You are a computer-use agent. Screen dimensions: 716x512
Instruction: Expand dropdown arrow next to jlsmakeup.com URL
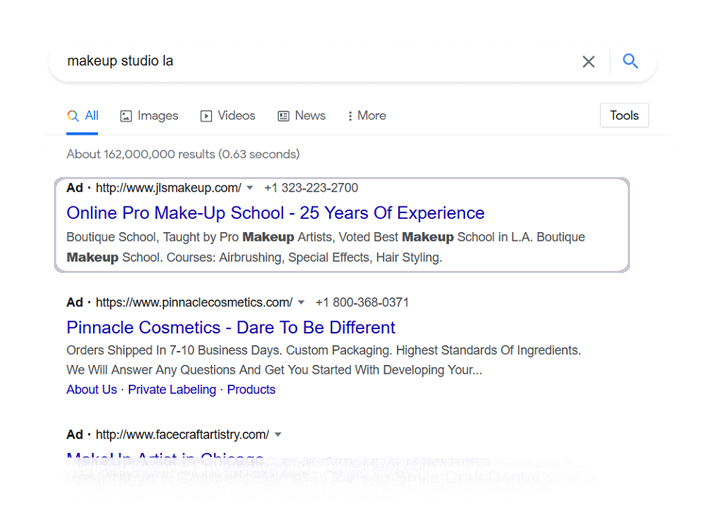[250, 188]
